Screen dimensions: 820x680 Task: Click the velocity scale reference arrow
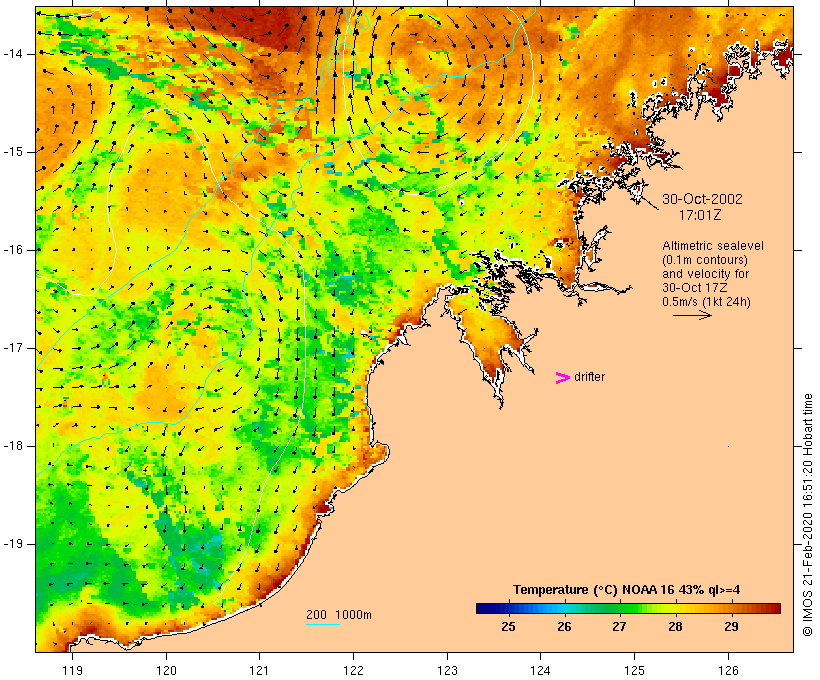pyautogui.click(x=692, y=315)
